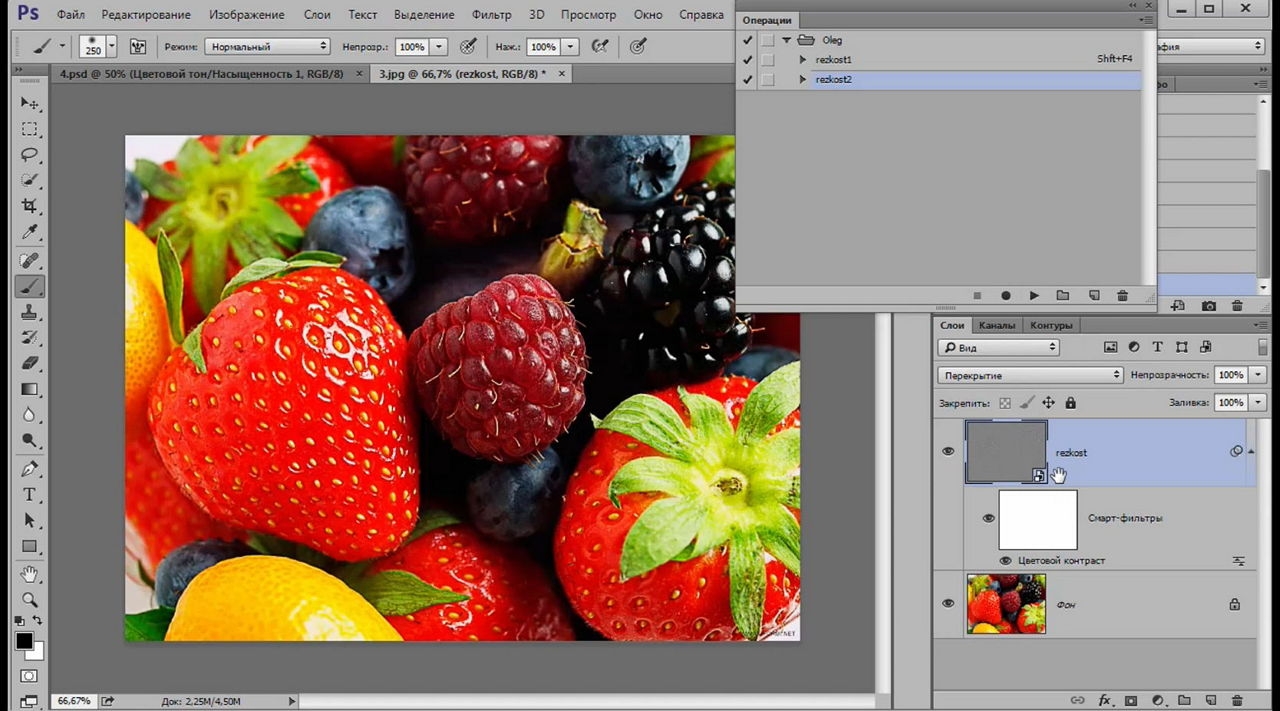The height and width of the screenshot is (711, 1280).
Task: Open layer filter type dropdown Вид
Action: [x=998, y=347]
